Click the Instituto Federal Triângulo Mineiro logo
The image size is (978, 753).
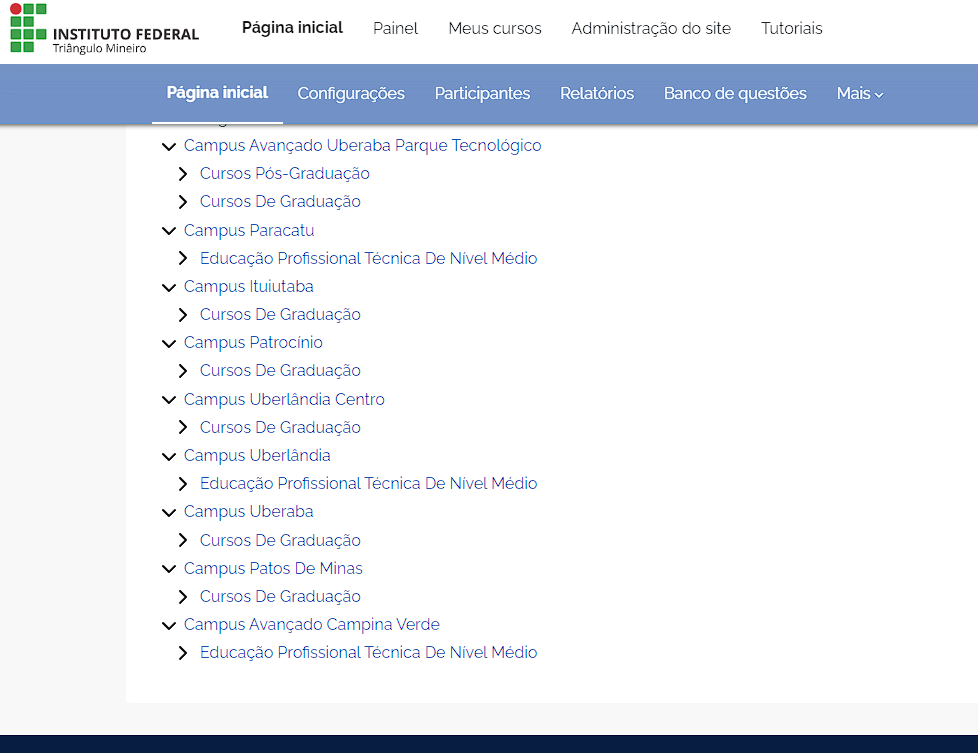104,28
